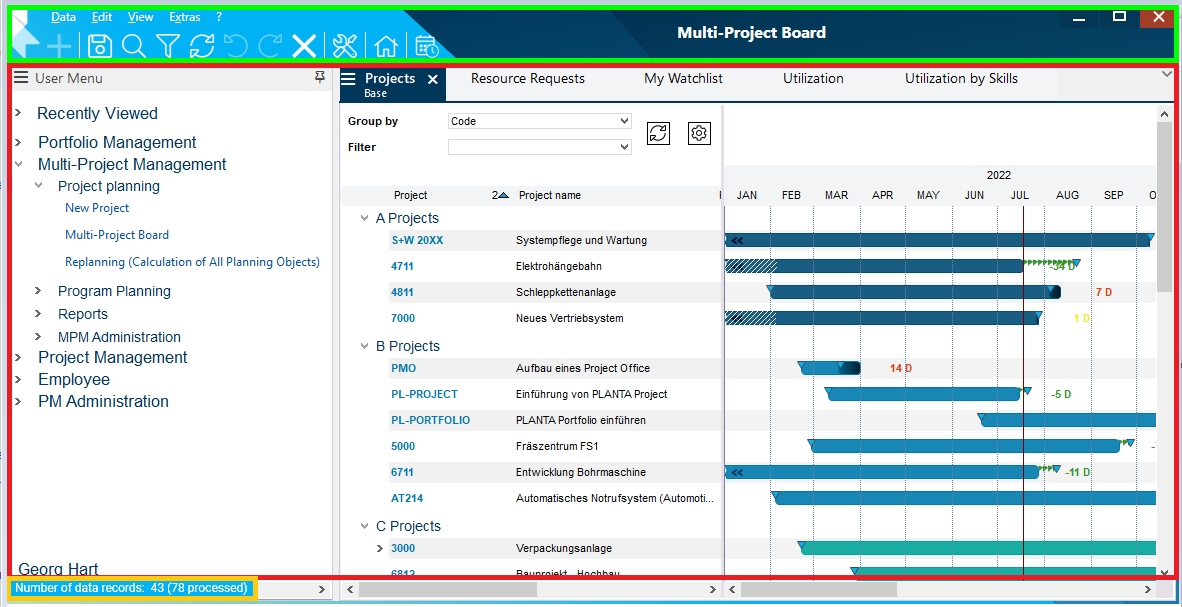Expand the Portfolio Management tree node

(18, 142)
